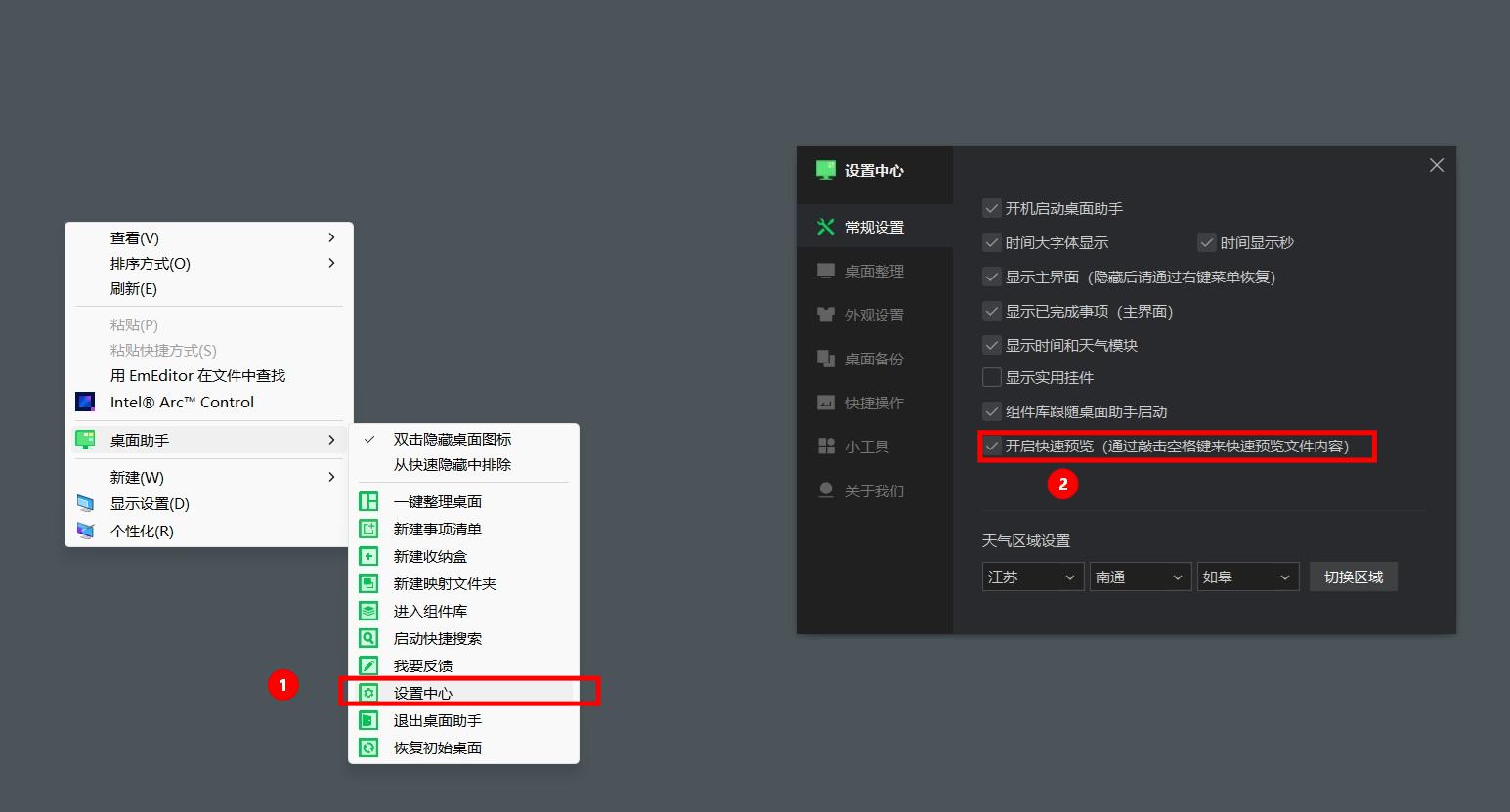Click the 启动快捷搜索 magnifier icon

point(368,638)
